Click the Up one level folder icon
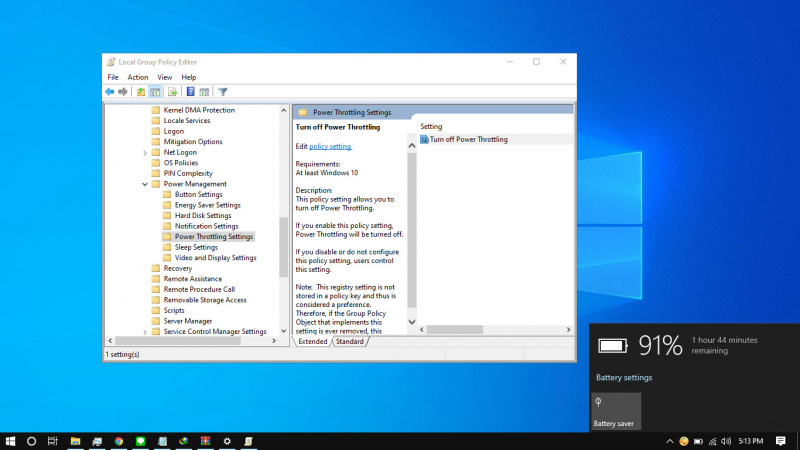This screenshot has height=450, width=800. pos(141,92)
